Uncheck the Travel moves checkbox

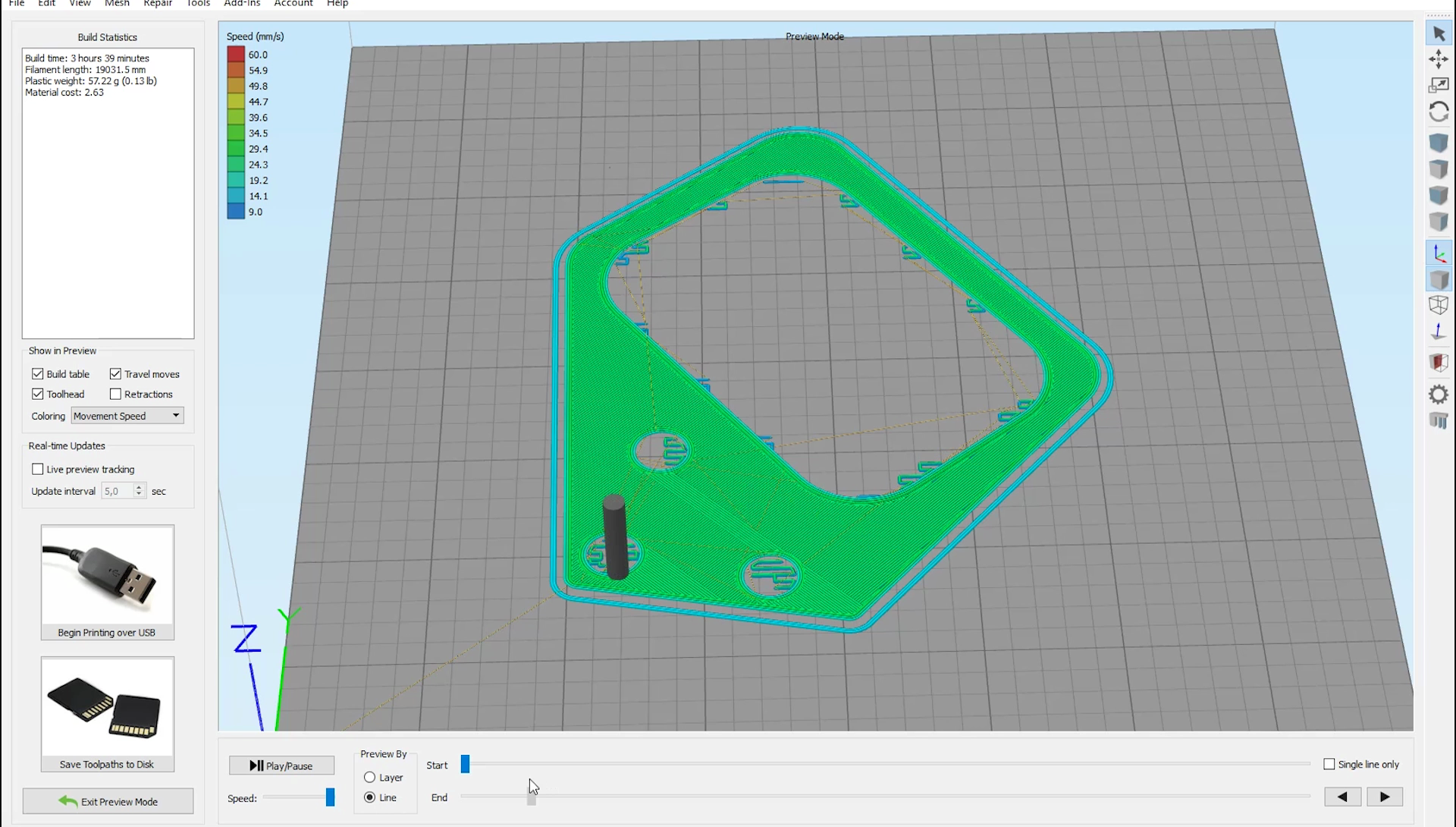[x=115, y=374]
